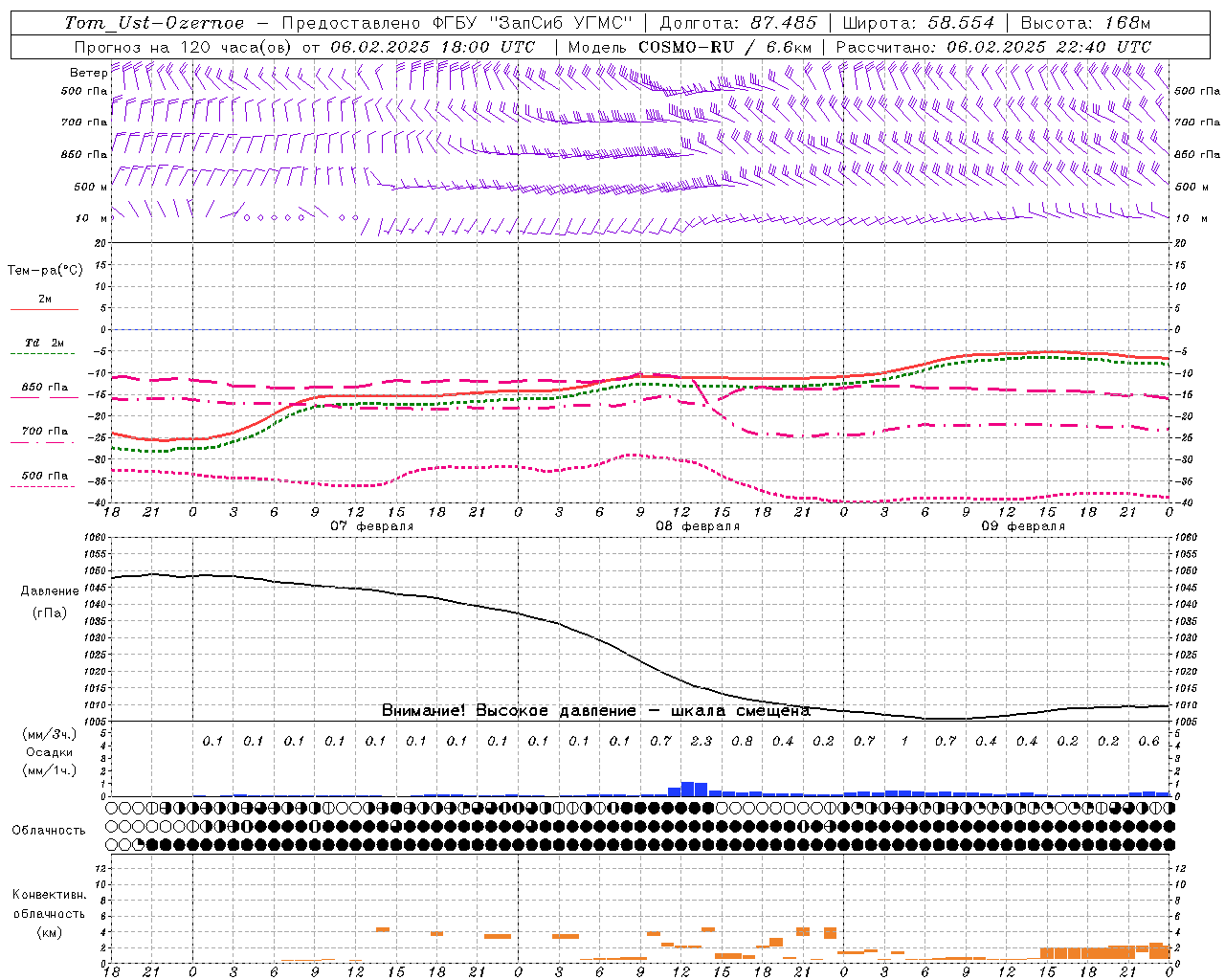1225x980 pixels.
Task: Click the '500 м' label on left wind axis
Action: (x=91, y=187)
